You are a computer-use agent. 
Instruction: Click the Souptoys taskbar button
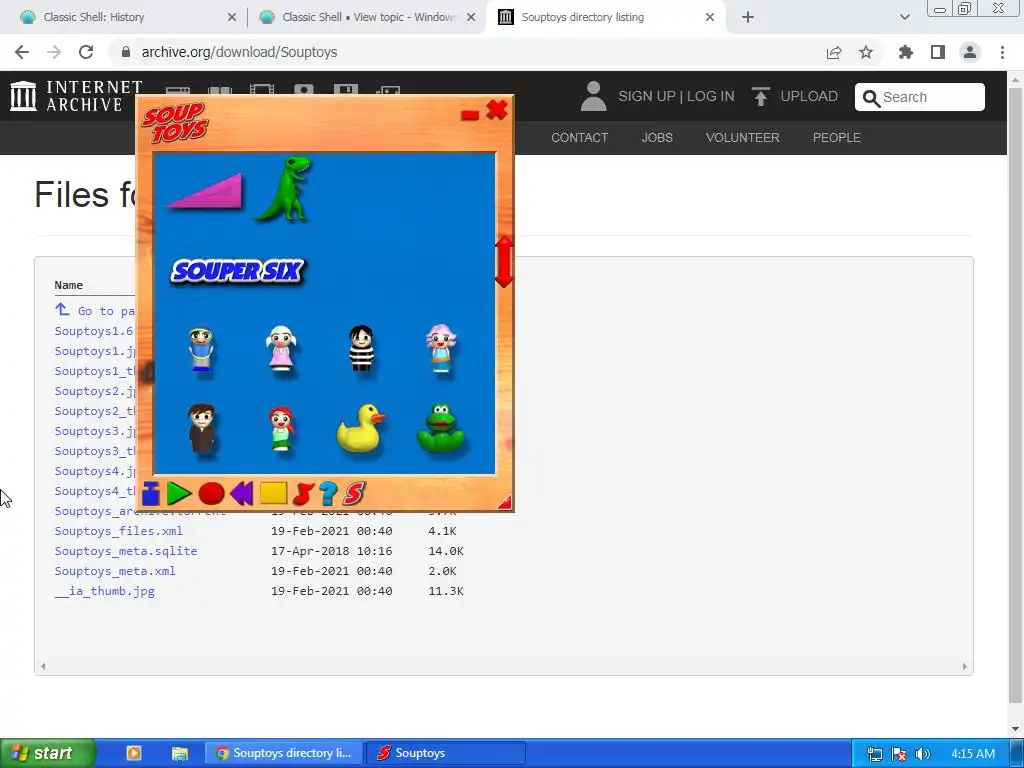tap(445, 753)
